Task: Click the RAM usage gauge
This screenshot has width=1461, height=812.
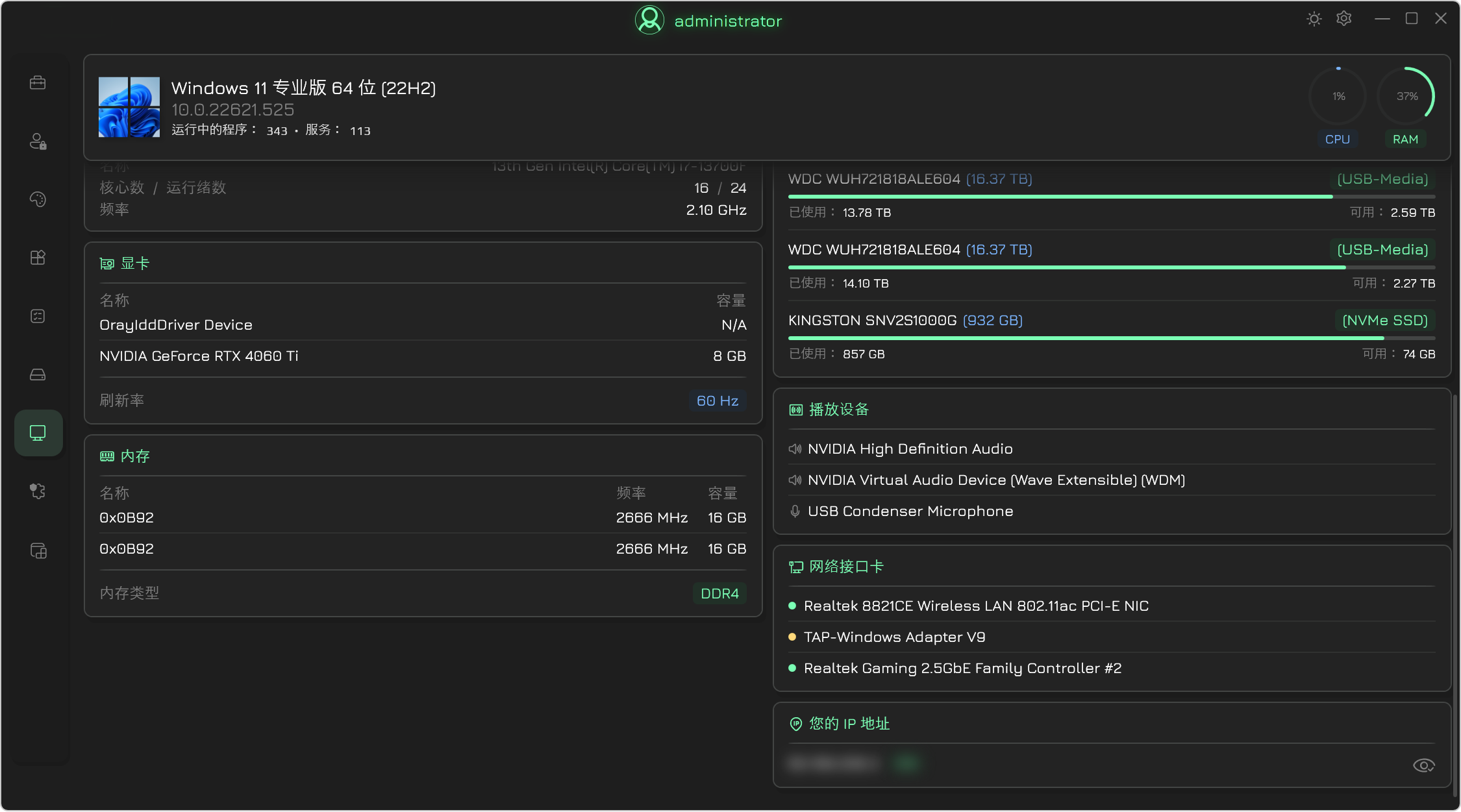Action: [x=1406, y=96]
